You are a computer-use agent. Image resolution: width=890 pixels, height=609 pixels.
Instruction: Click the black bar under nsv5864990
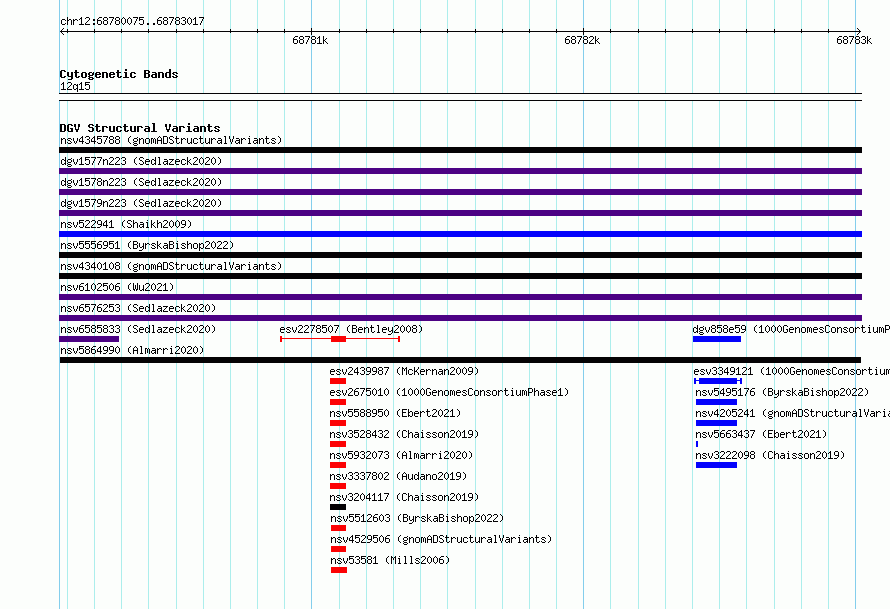(x=460, y=360)
